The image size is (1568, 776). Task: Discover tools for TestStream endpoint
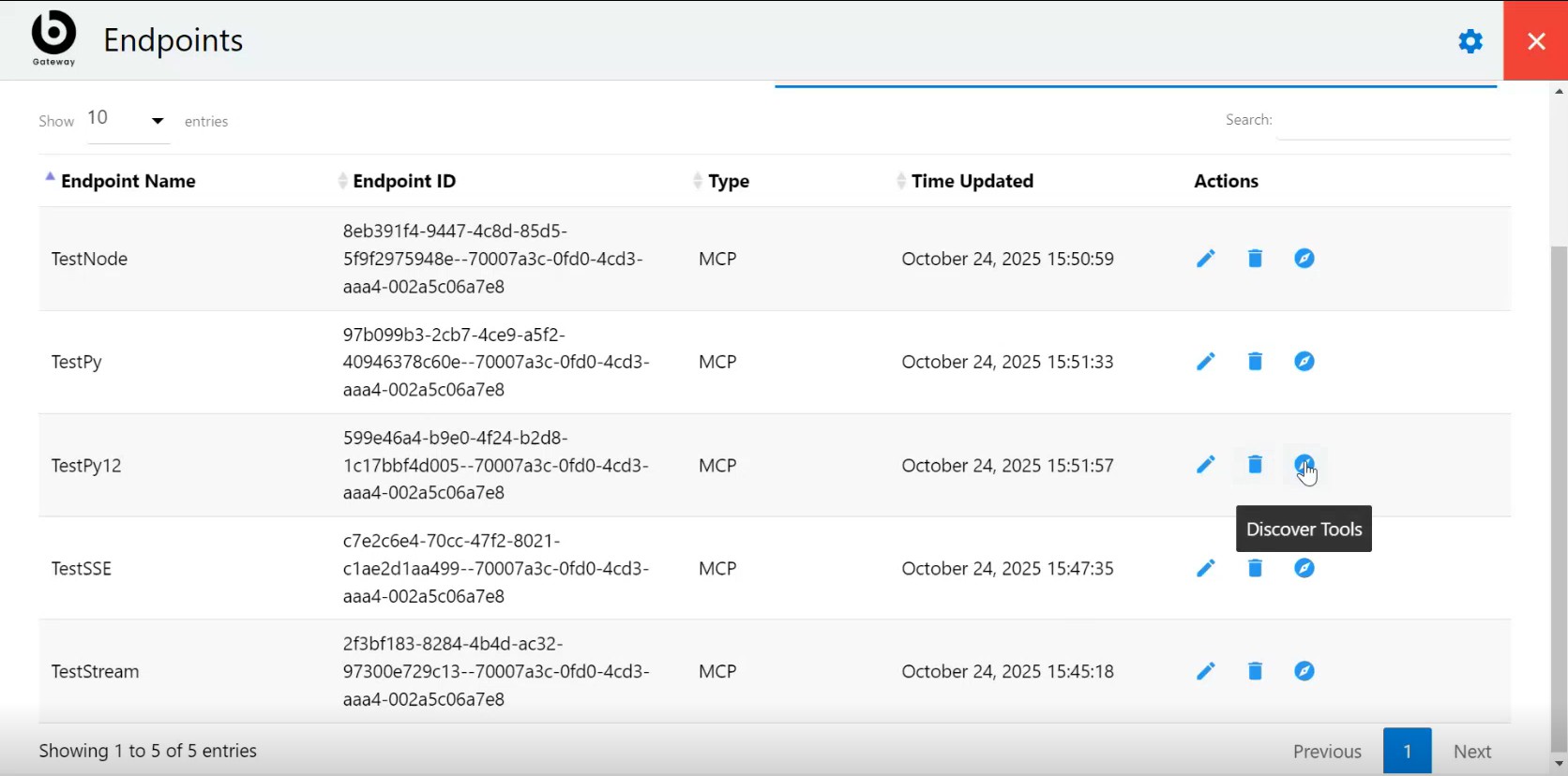1304,671
